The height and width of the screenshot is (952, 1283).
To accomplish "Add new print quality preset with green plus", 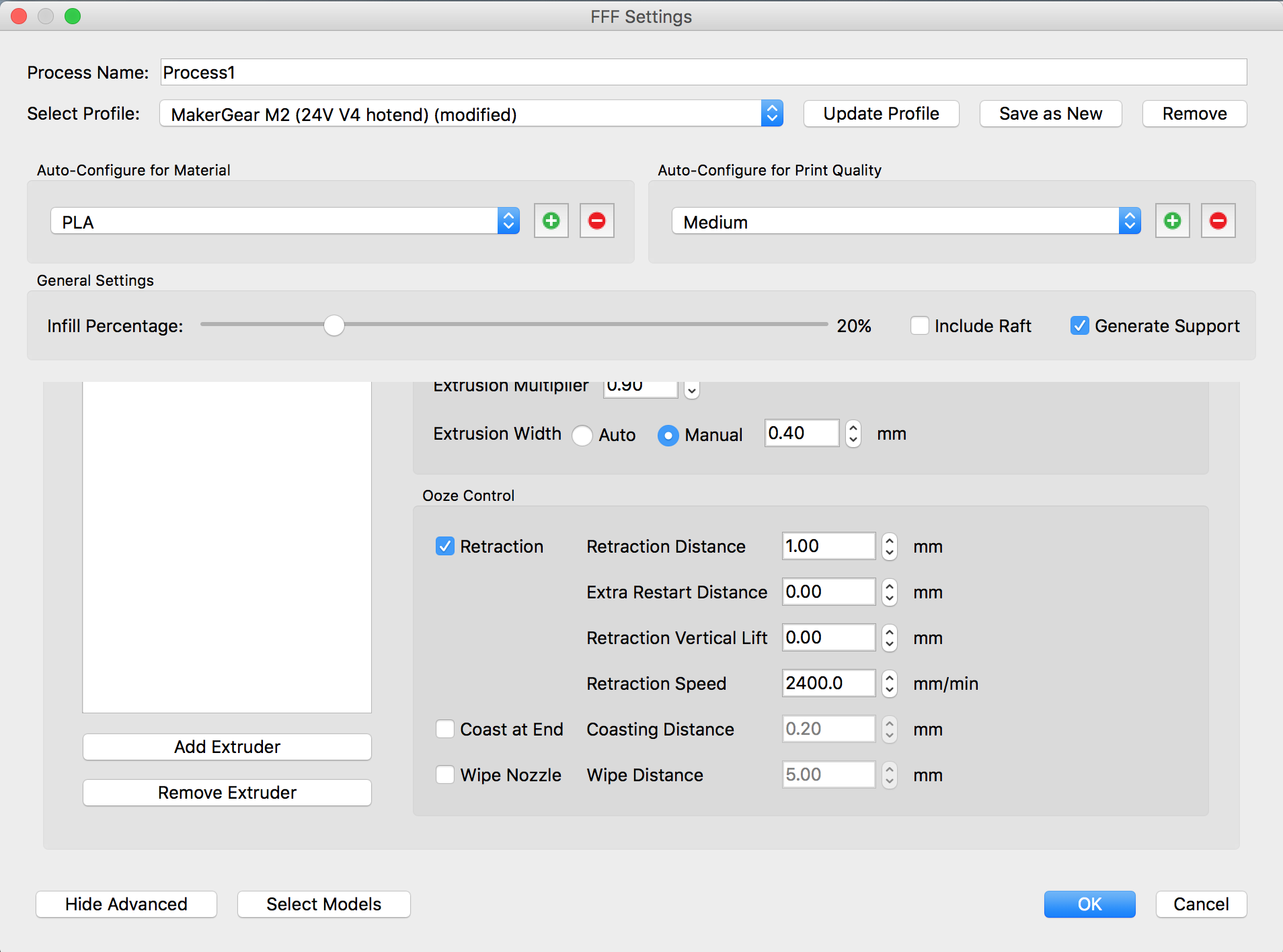I will coord(1172,221).
